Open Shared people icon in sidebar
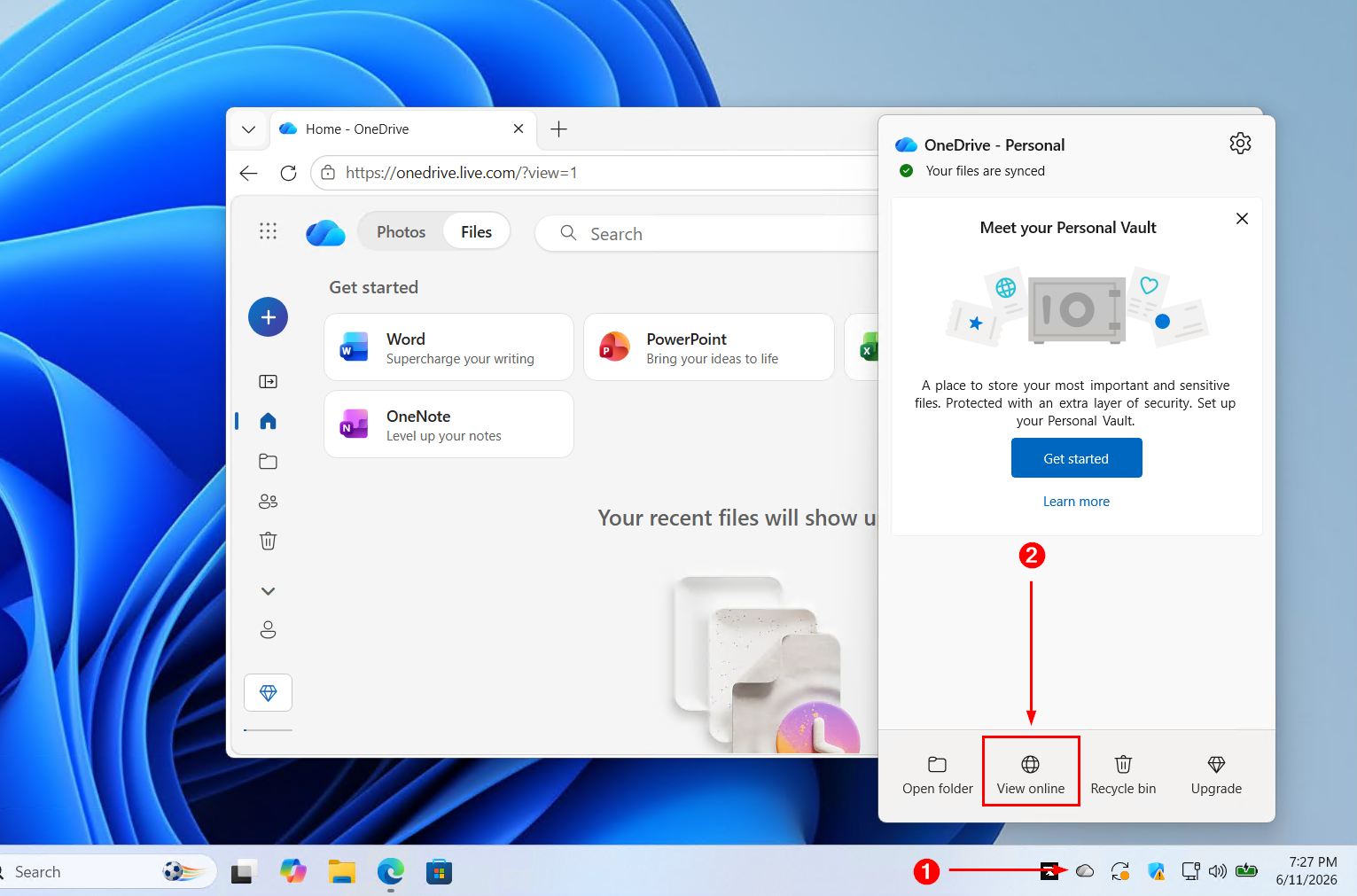Screen dimensions: 1357x896 point(268,501)
